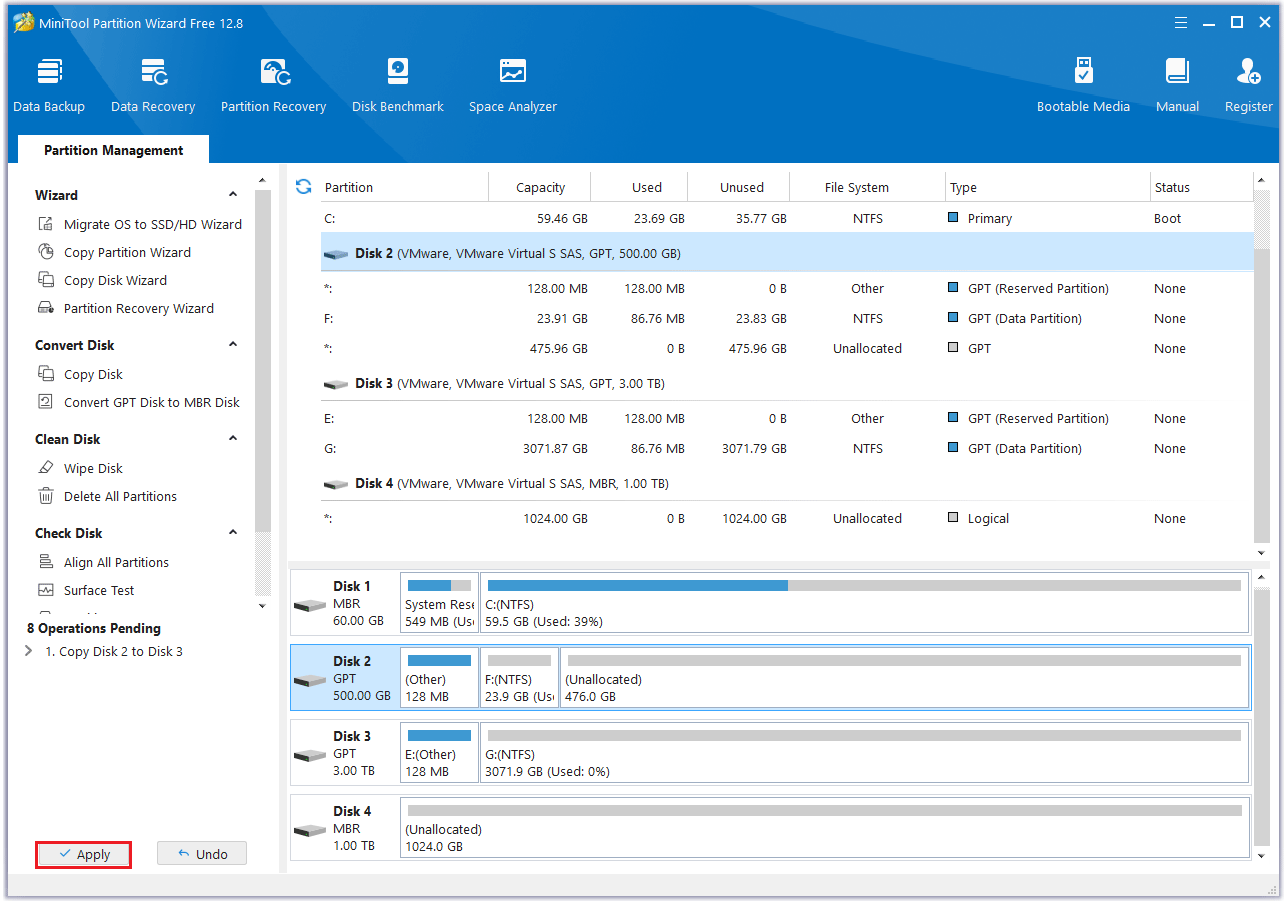Select 476.0 GB unallocated block on Disk 2

click(x=905, y=678)
